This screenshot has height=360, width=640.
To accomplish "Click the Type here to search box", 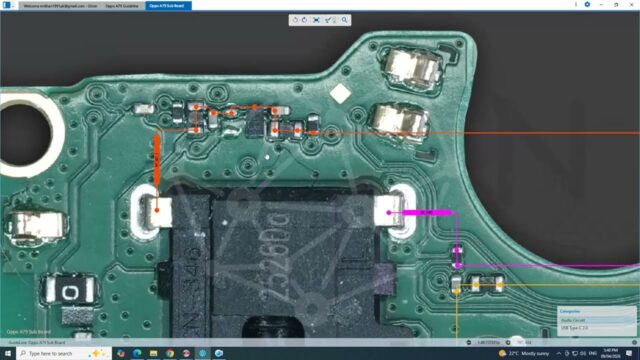I will (x=64, y=353).
